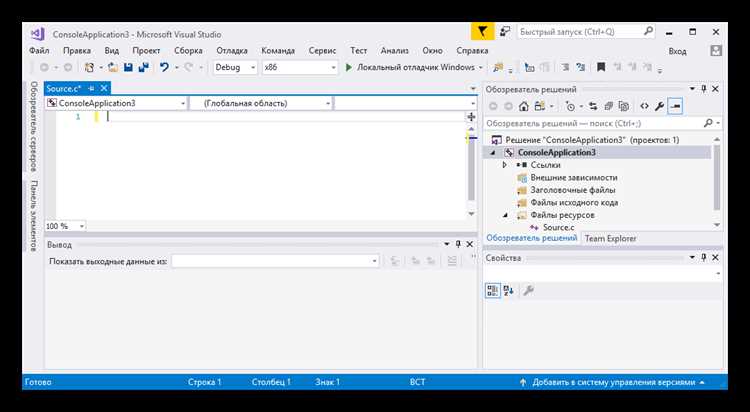750x412 pixels.
Task: Open the Глобальная область scope dropdown
Action: click(261, 103)
